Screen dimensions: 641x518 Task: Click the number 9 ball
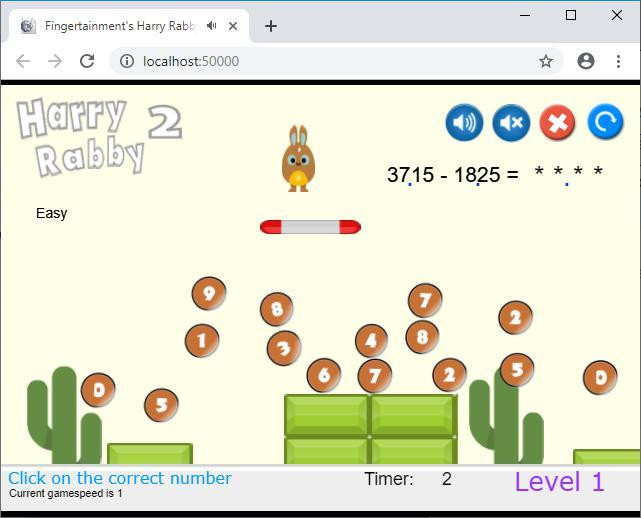(x=209, y=293)
